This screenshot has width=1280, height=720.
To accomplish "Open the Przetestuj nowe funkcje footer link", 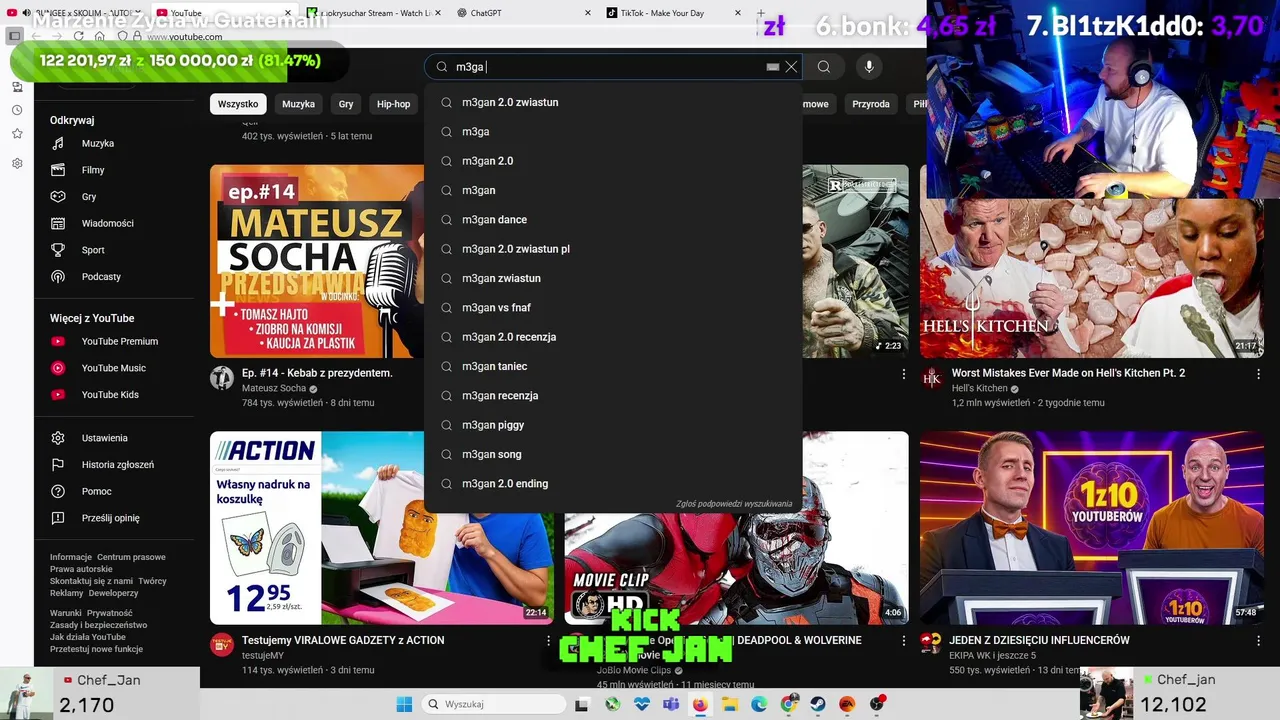I will pos(96,649).
